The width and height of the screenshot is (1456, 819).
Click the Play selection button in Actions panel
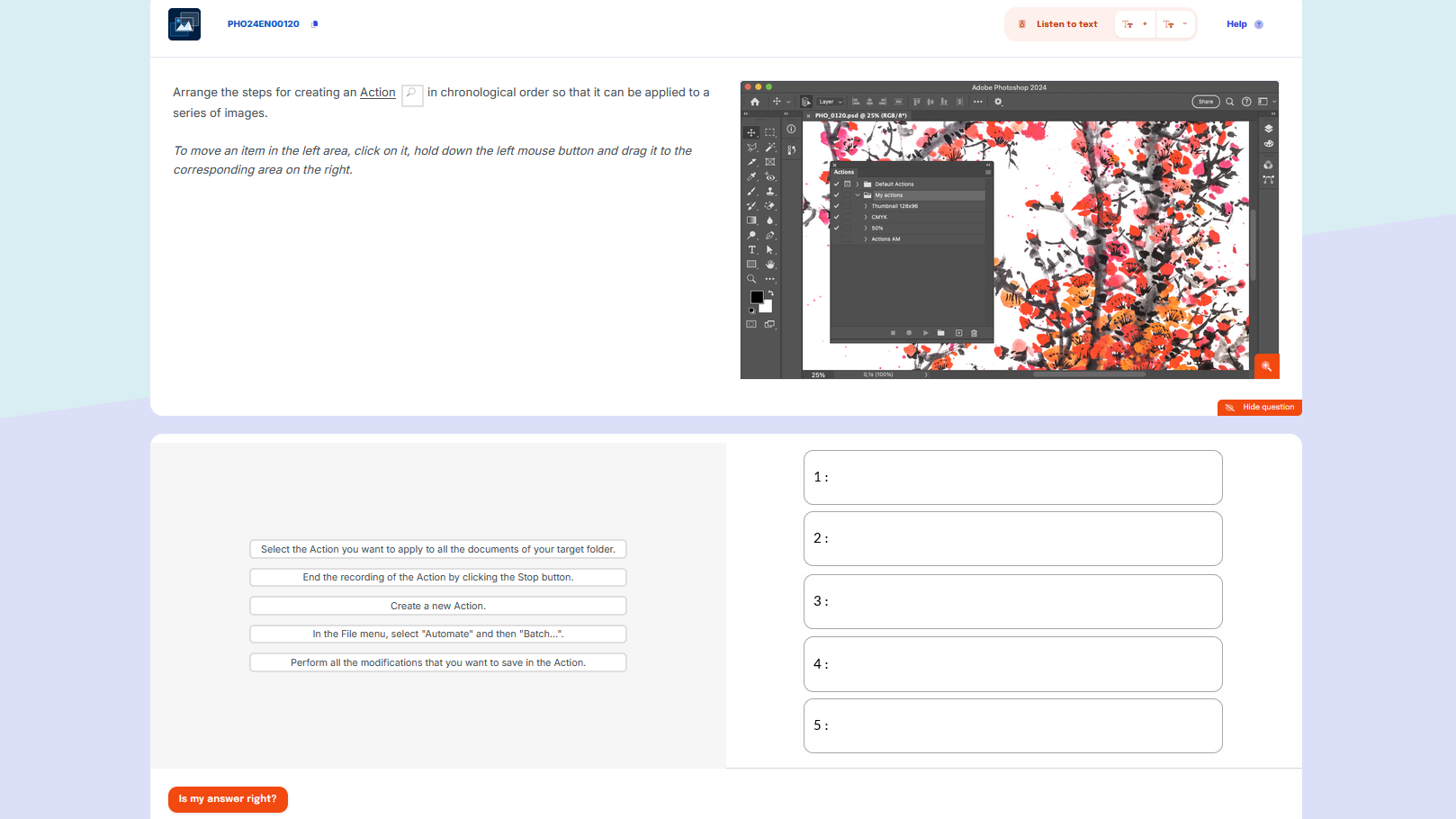(925, 333)
